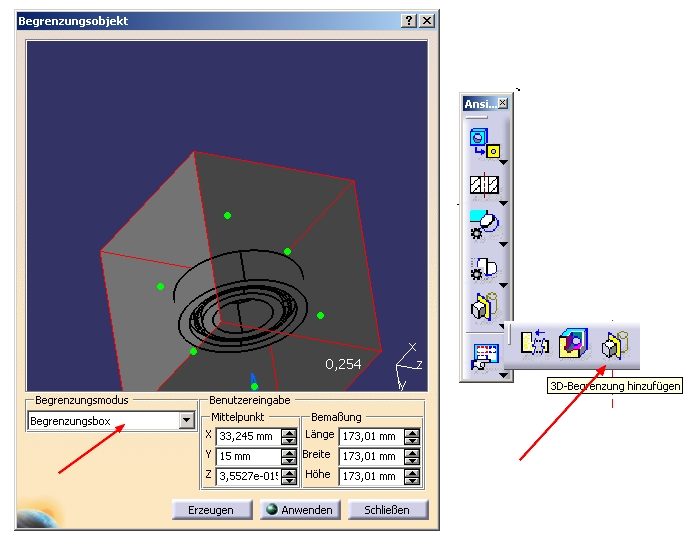Increase Mittelpunkt Z with up spinner

click(289, 473)
